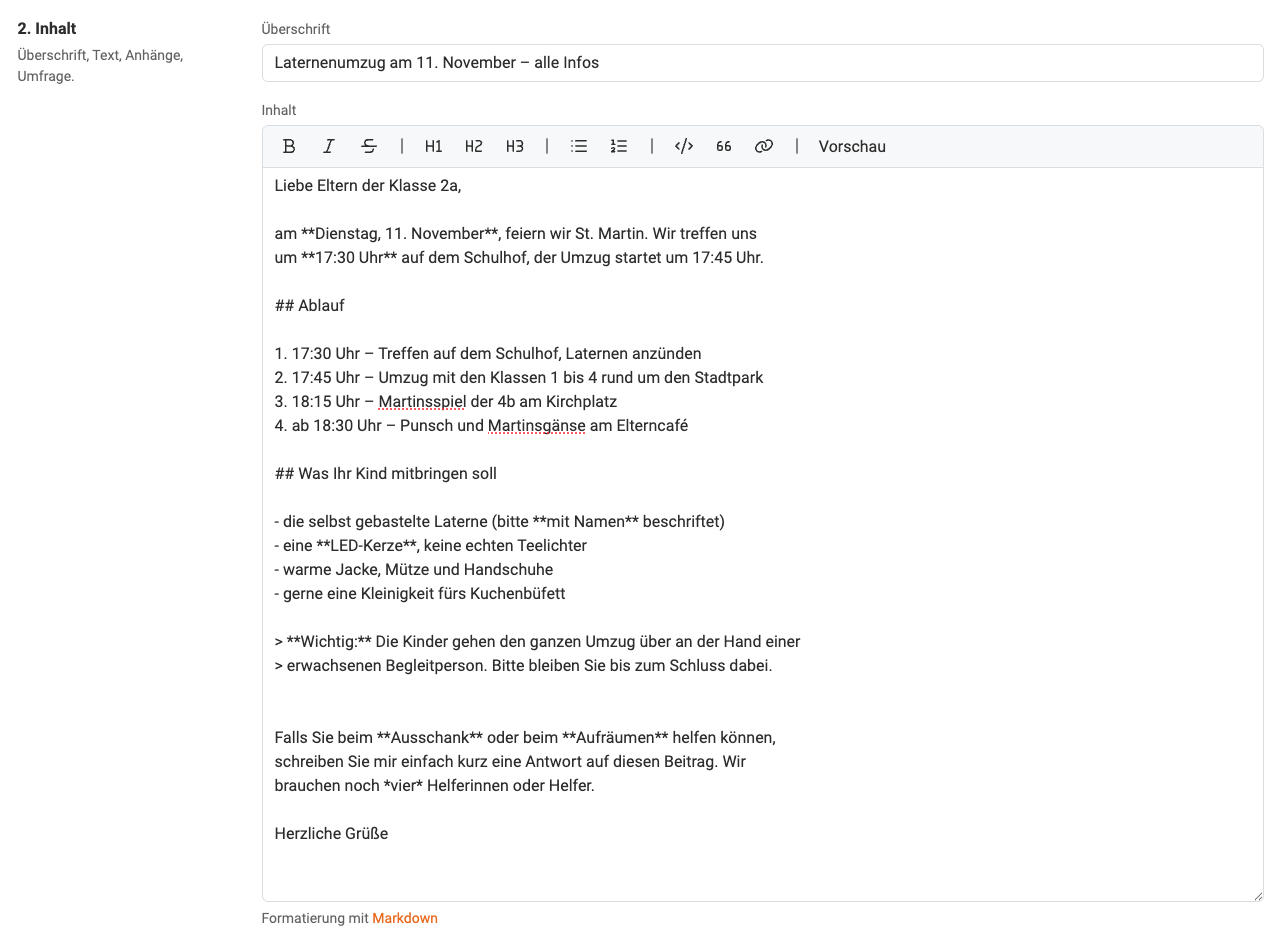1278x943 pixels.
Task: Click the line '- eine **LED-Kerze**, keine echten Teelichter'
Action: click(430, 546)
